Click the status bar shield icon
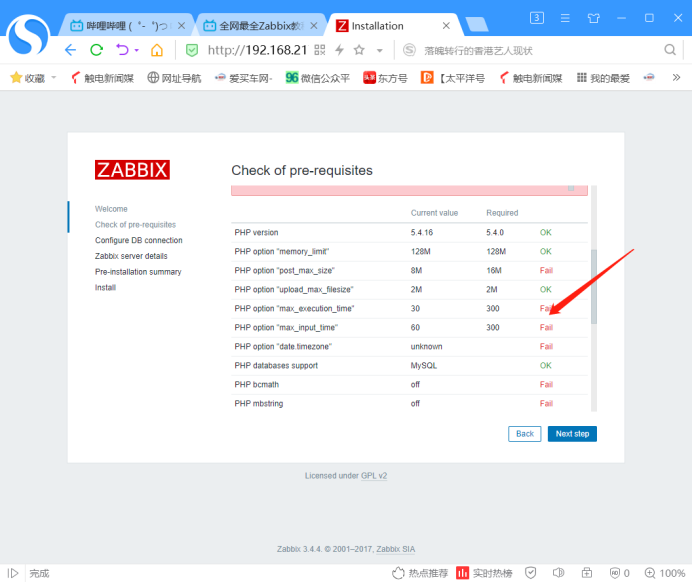This screenshot has height=582, width=692. pos(530,573)
